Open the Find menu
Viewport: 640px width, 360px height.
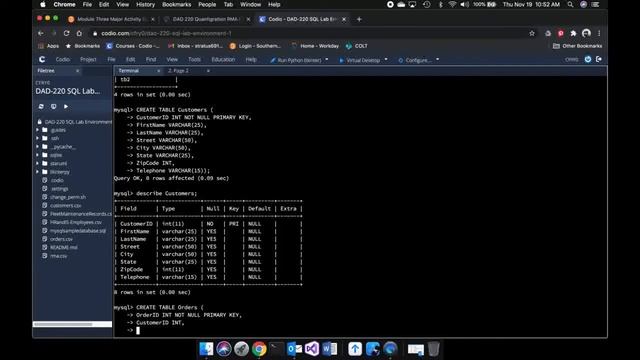[151, 59]
